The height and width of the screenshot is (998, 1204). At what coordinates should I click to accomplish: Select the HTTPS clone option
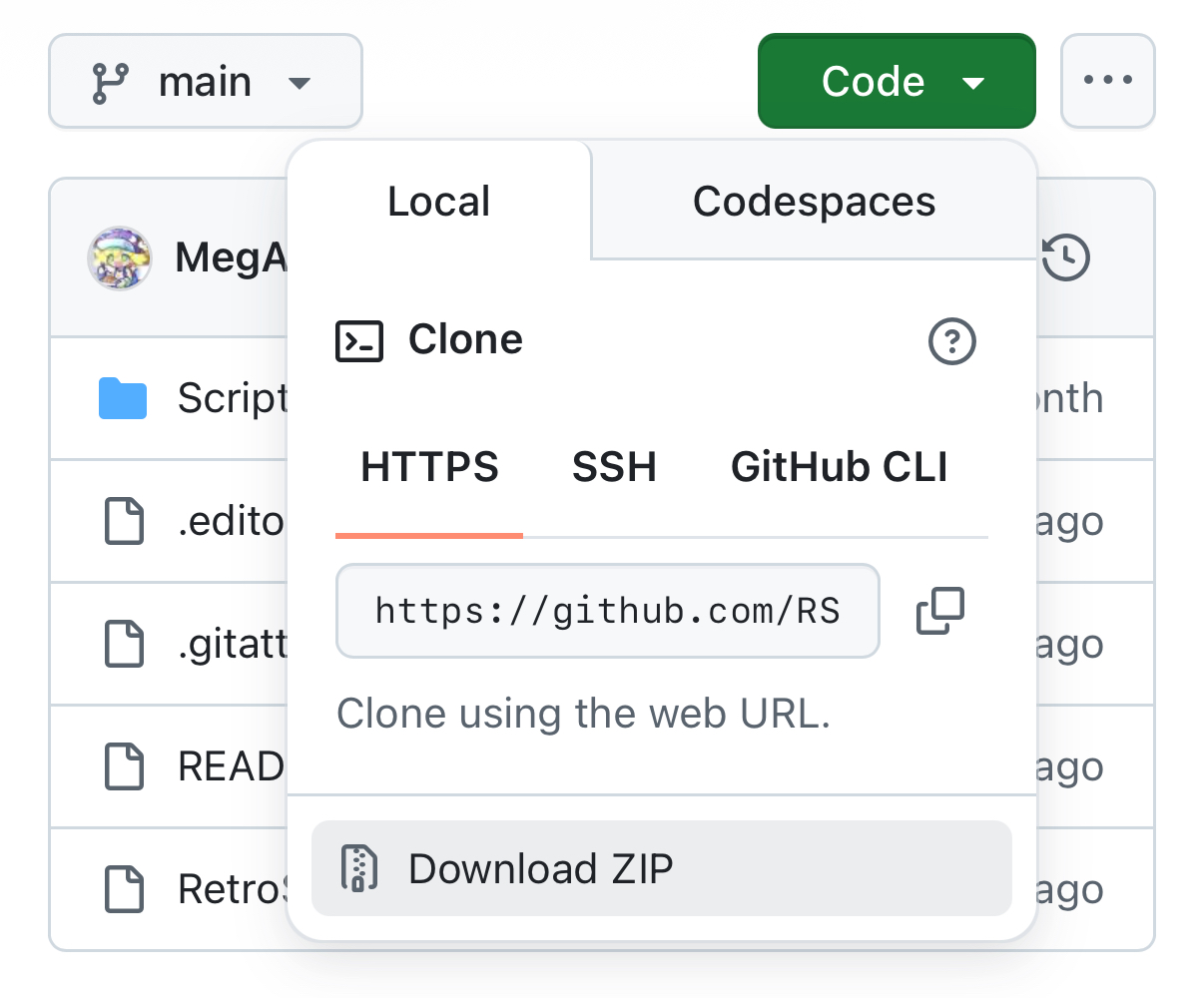(429, 467)
